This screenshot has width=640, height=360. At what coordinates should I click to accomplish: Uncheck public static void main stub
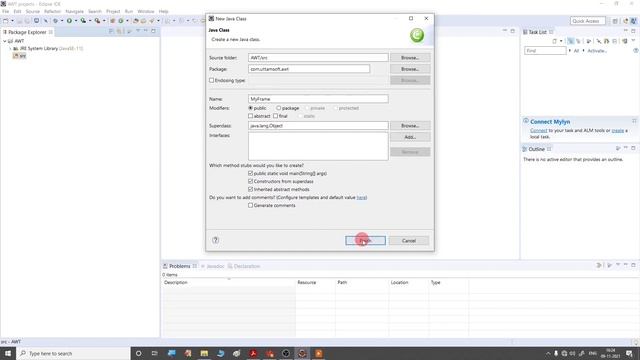point(251,173)
